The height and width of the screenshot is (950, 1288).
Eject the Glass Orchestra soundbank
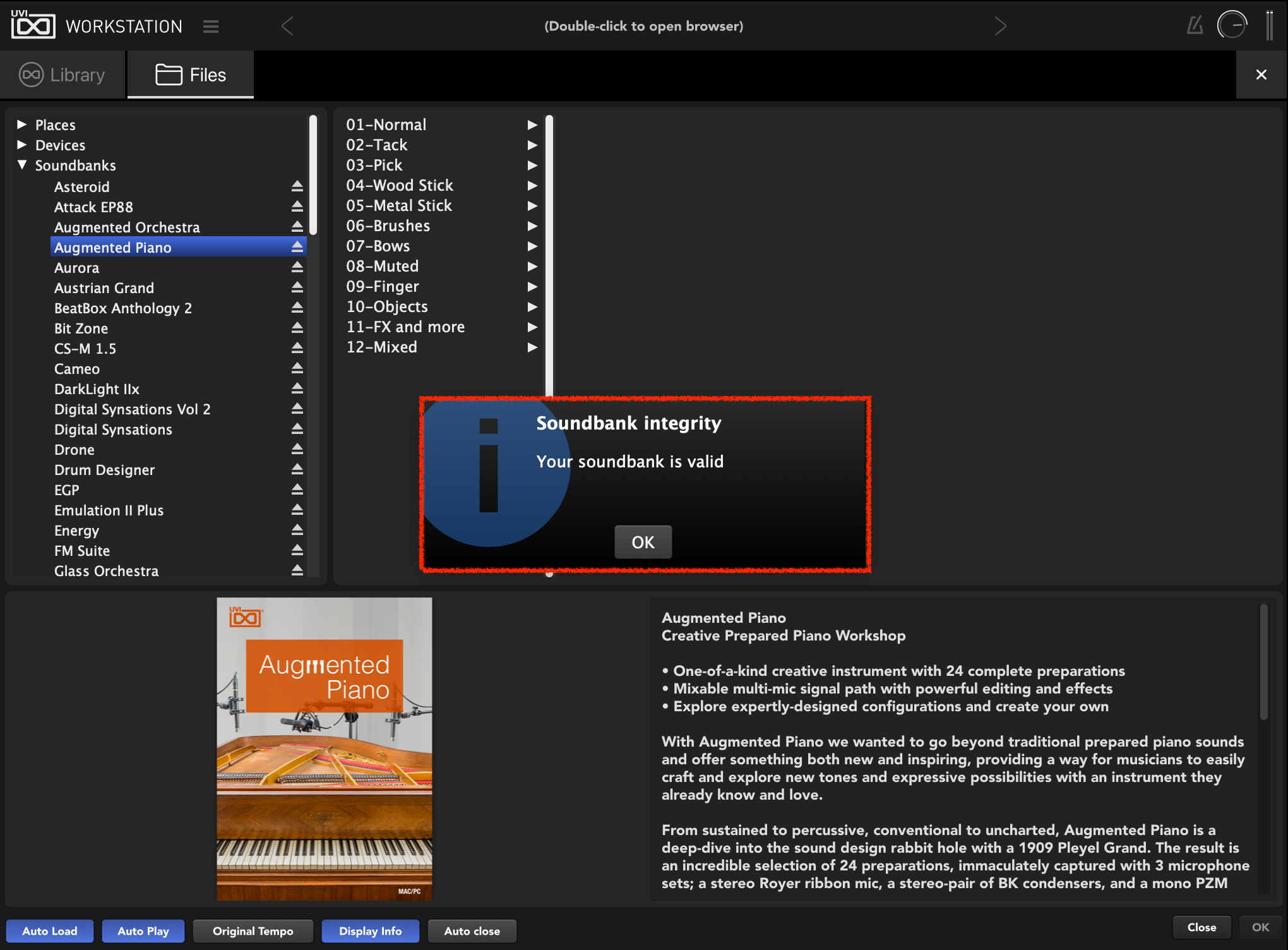(x=297, y=570)
